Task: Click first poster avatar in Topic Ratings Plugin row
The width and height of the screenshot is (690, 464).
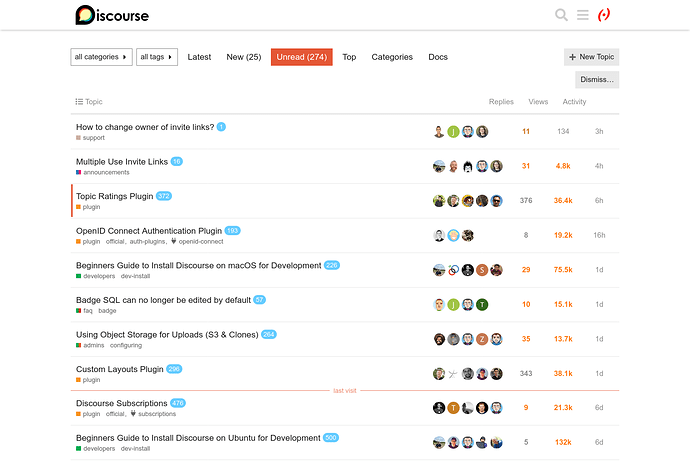Action: coord(439,201)
